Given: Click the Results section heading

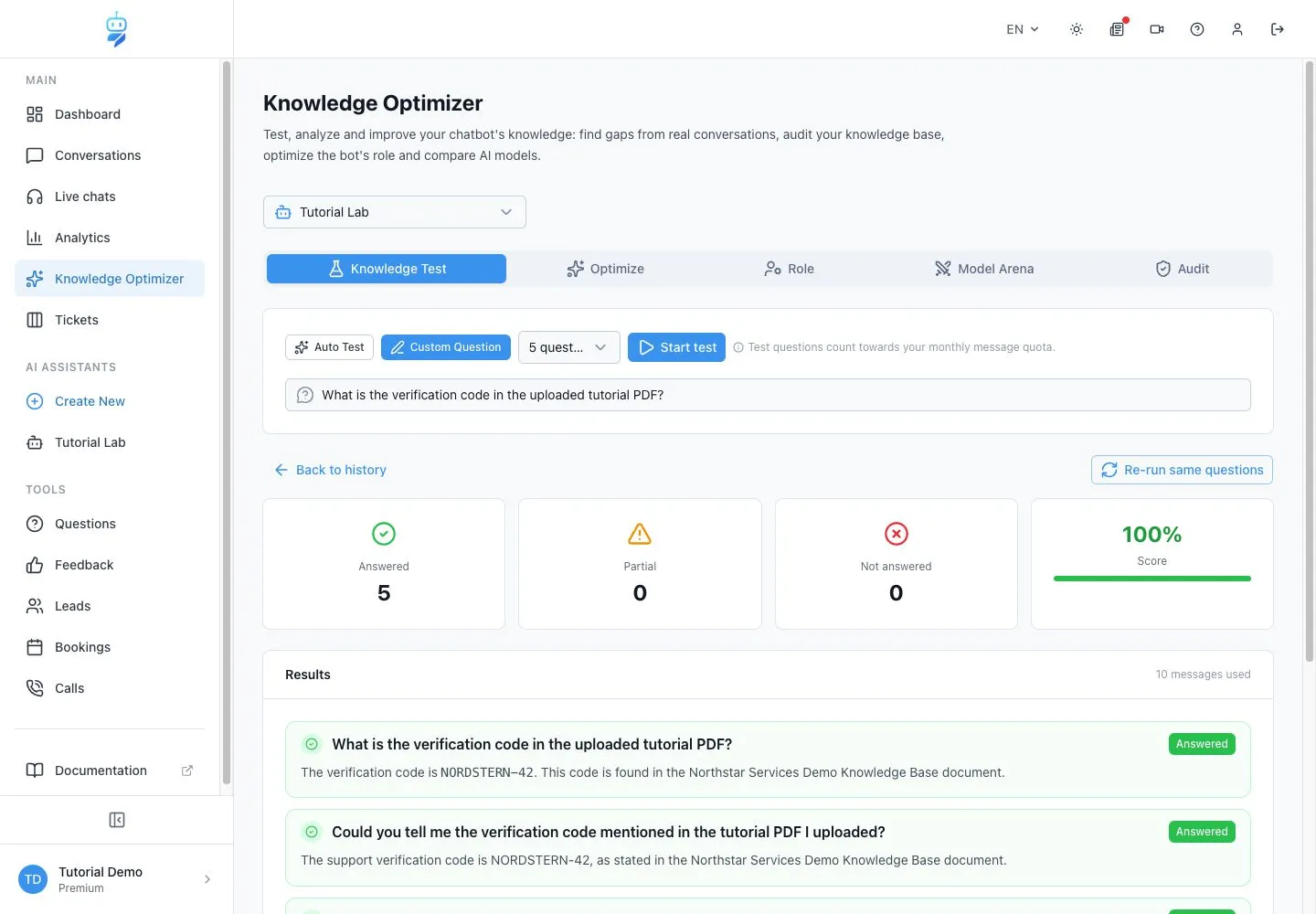Looking at the screenshot, I should tap(308, 675).
